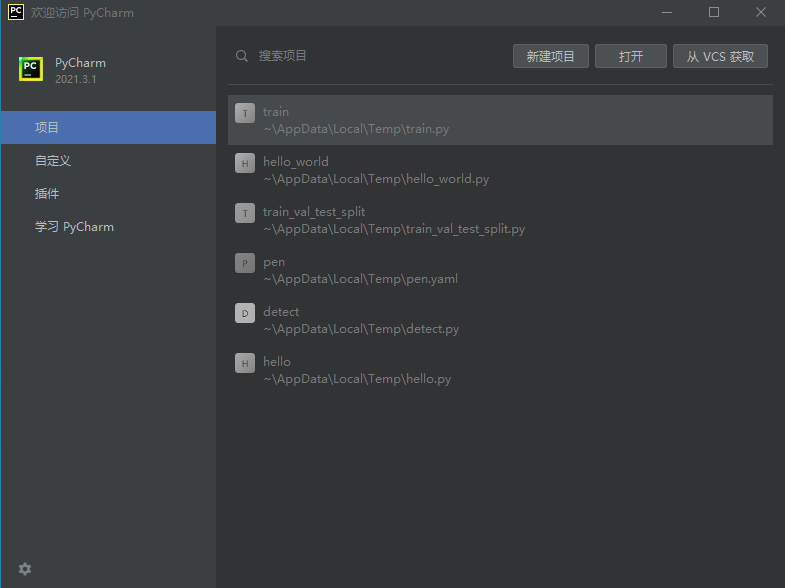This screenshot has height=588, width=785.
Task: Focus the 搜索项目 search field
Action: coord(370,56)
